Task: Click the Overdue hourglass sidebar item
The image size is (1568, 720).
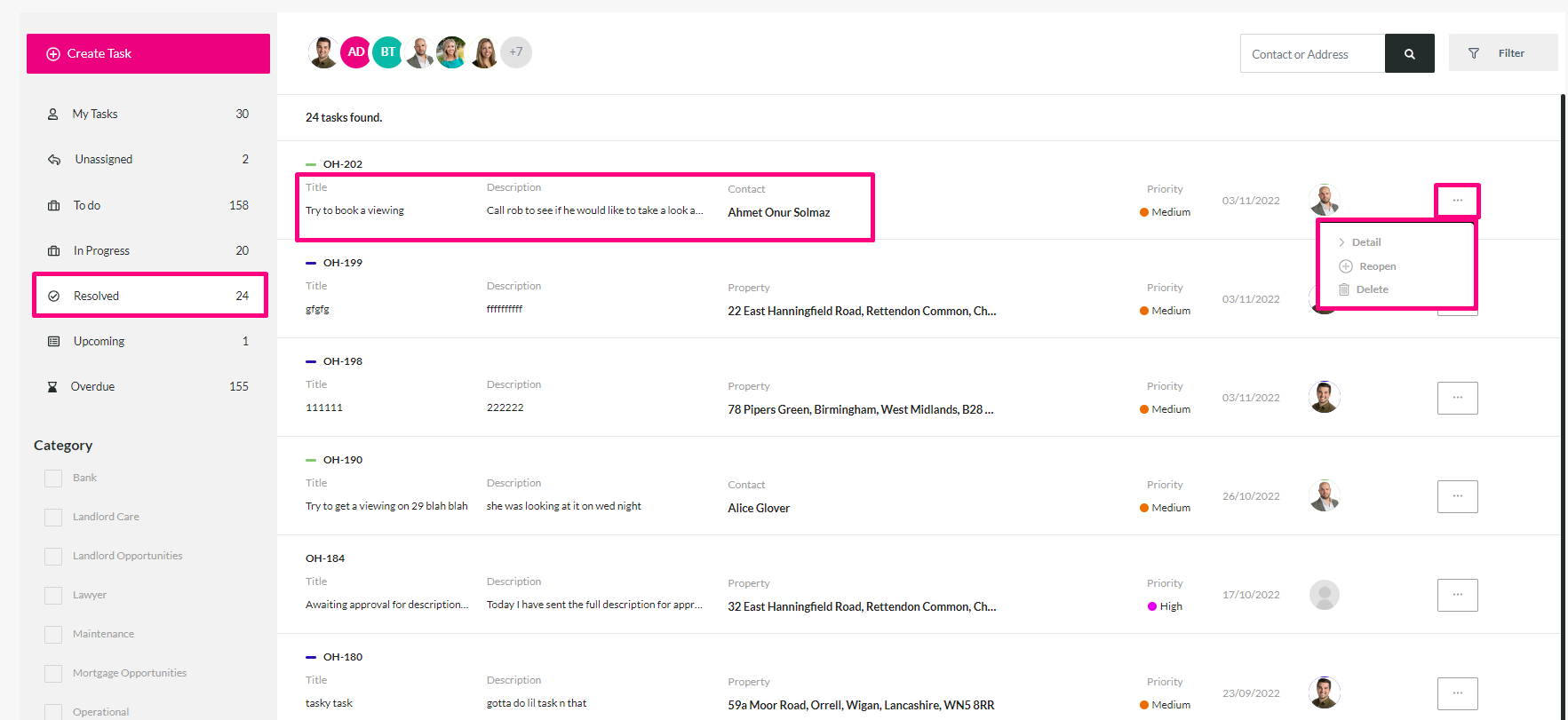Action: pyautogui.click(x=147, y=386)
